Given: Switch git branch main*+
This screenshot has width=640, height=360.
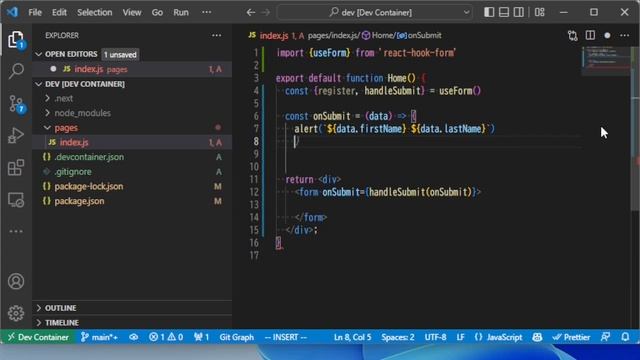Looking at the screenshot, I should [x=99, y=337].
